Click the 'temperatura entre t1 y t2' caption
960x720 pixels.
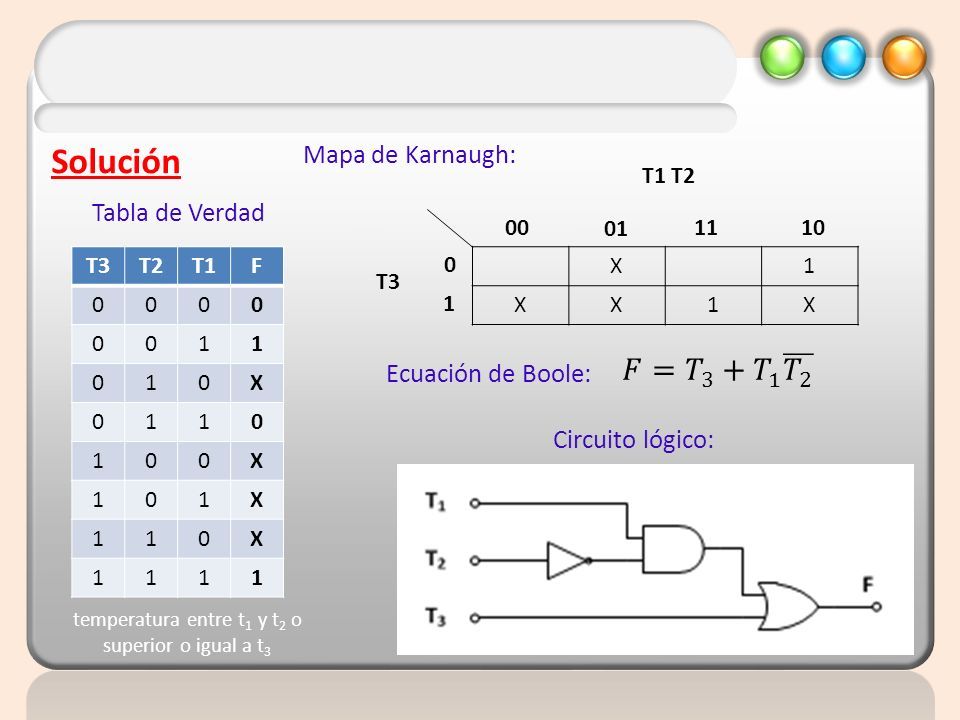[187, 633]
